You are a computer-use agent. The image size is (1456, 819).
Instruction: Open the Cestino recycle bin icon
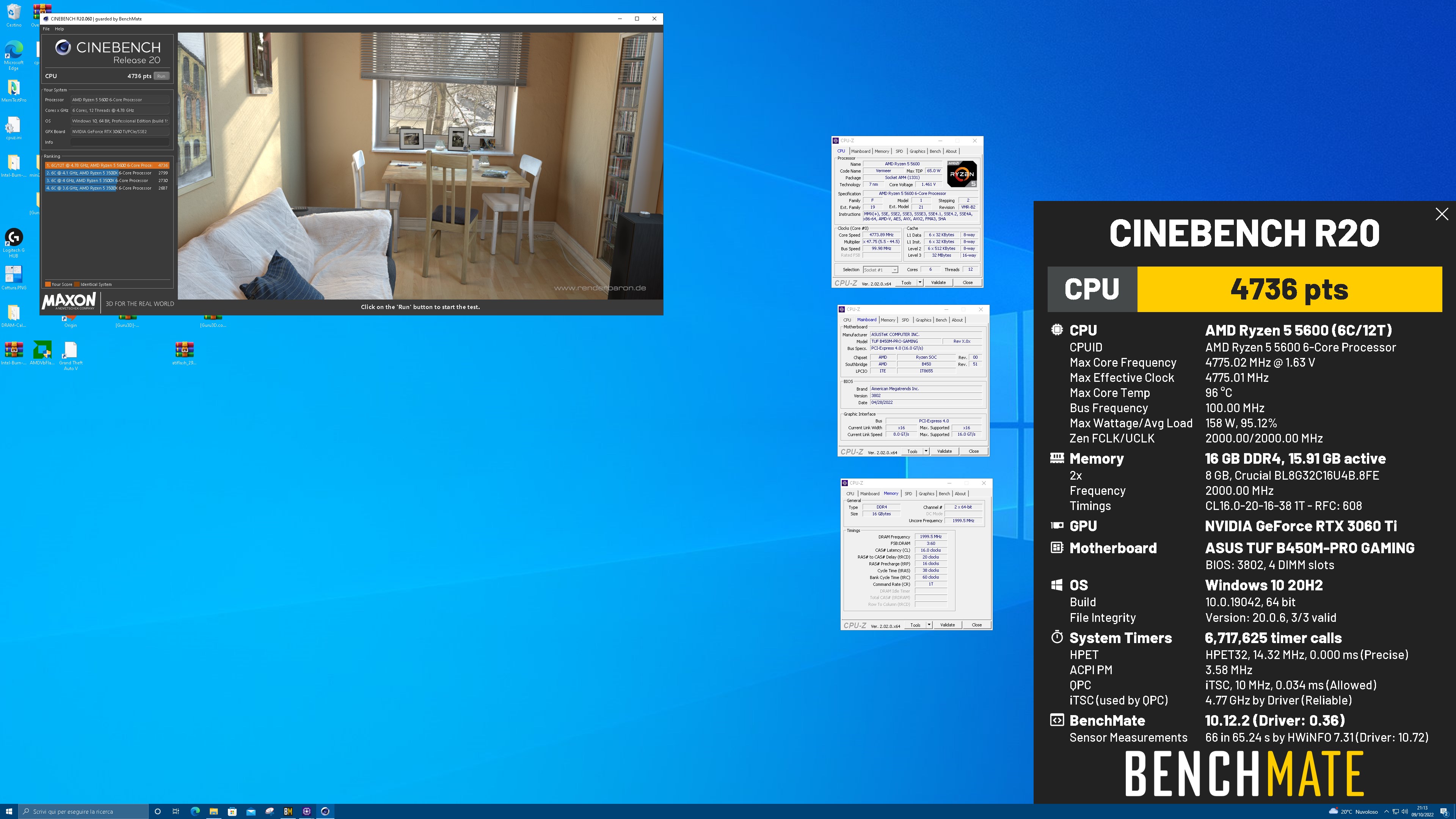point(14,15)
